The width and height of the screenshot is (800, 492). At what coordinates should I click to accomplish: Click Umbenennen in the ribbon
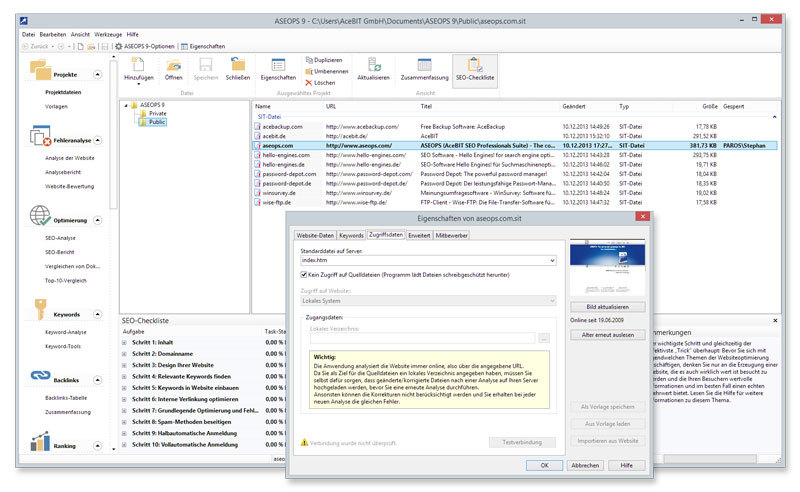(327, 71)
